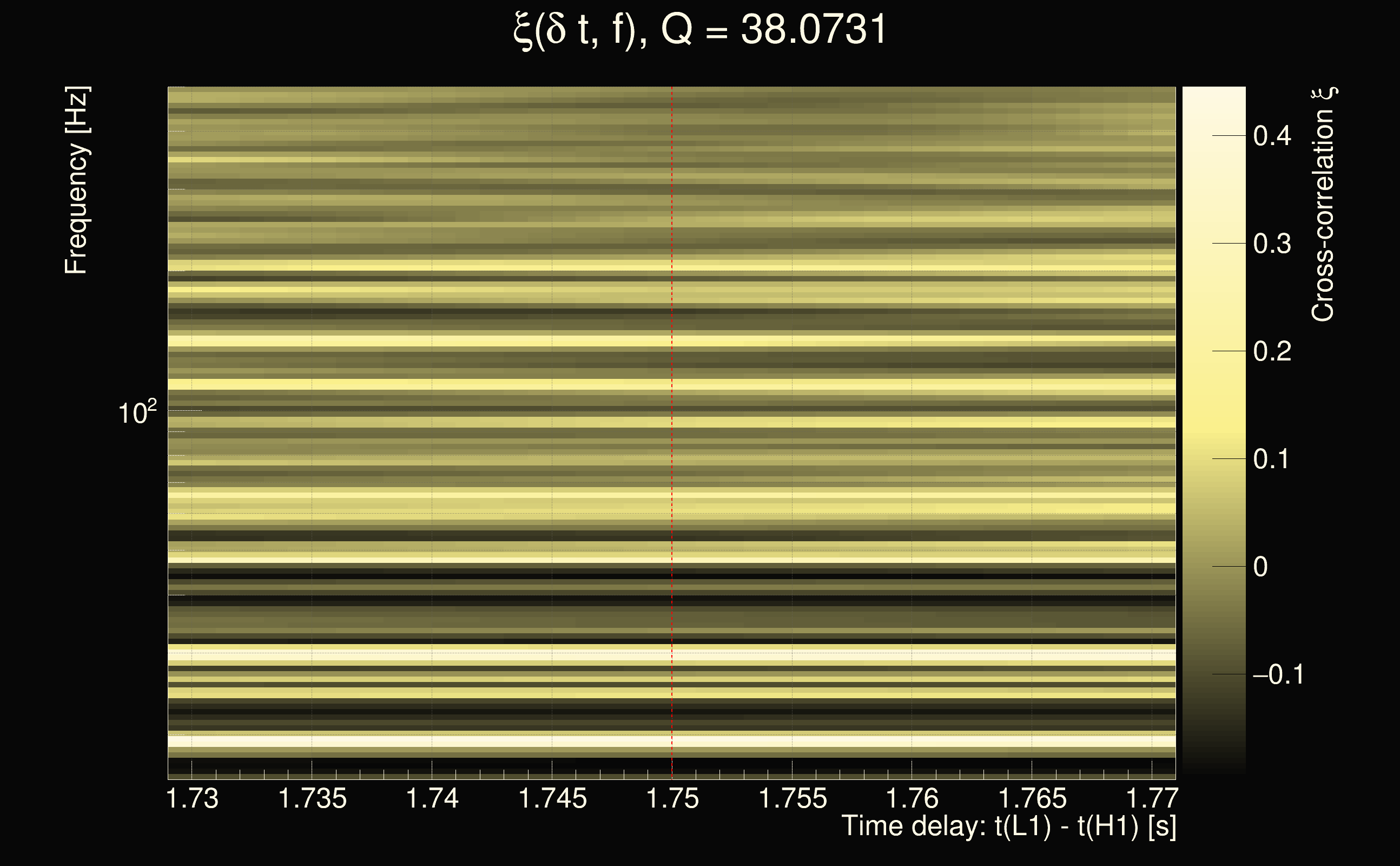
Task: Click the plot title showing Q = 38.0731
Action: [699, 30]
